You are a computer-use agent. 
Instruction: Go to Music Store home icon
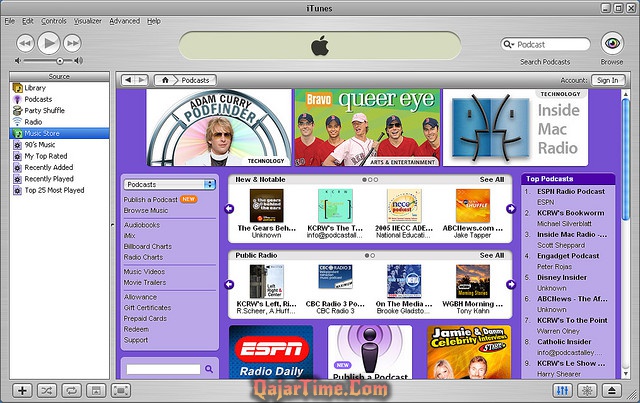click(165, 79)
